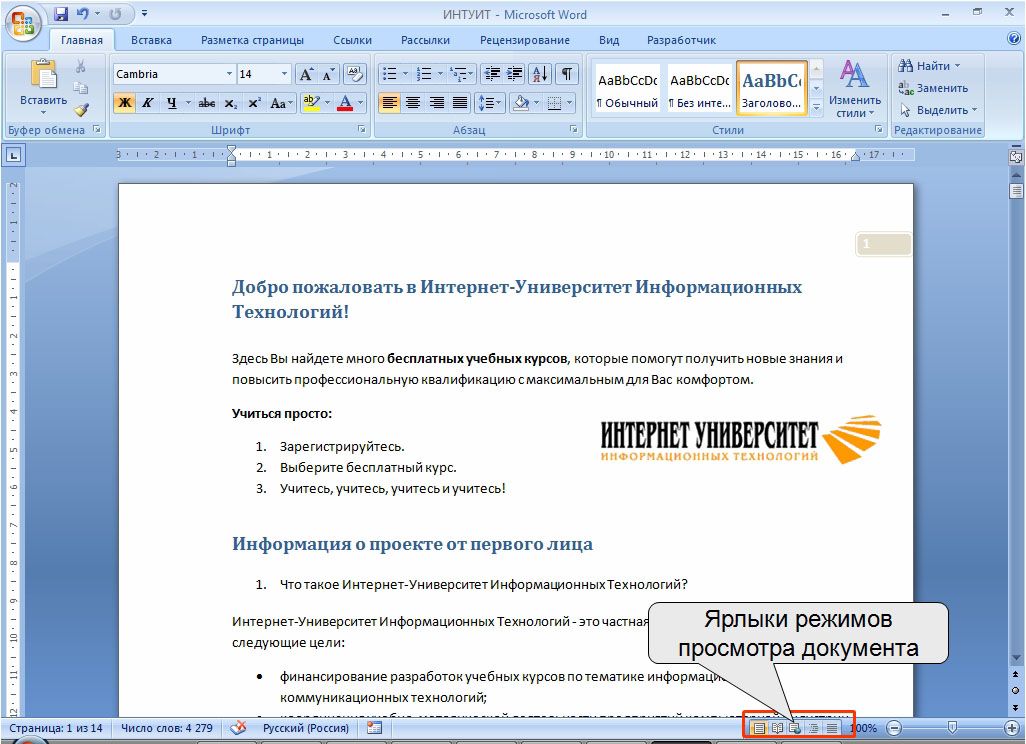The height and width of the screenshot is (744, 1026).
Task: Open the font size 14 dropdown
Action: (284, 74)
